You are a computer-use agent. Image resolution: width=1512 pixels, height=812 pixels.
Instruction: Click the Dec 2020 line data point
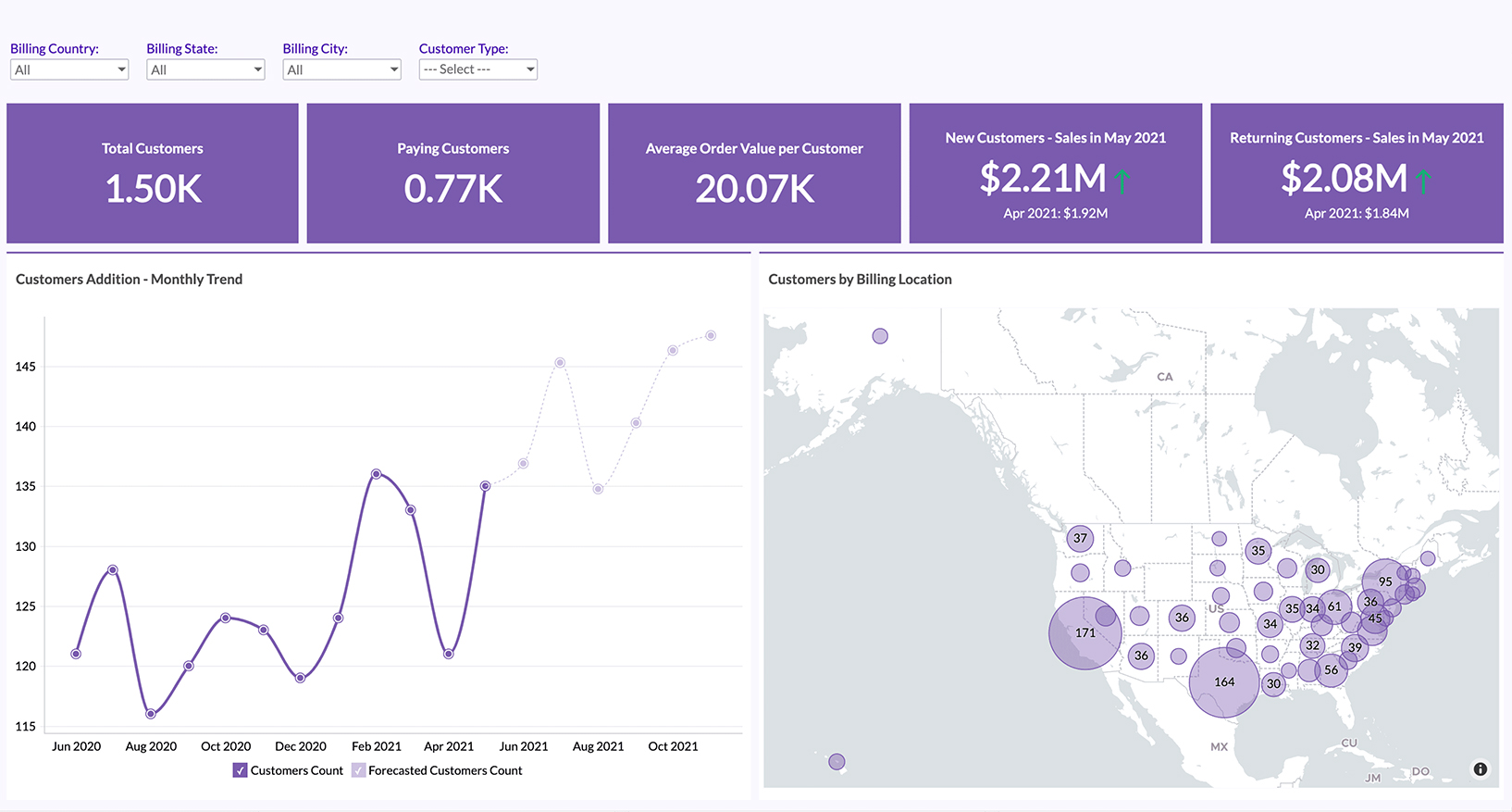point(301,678)
